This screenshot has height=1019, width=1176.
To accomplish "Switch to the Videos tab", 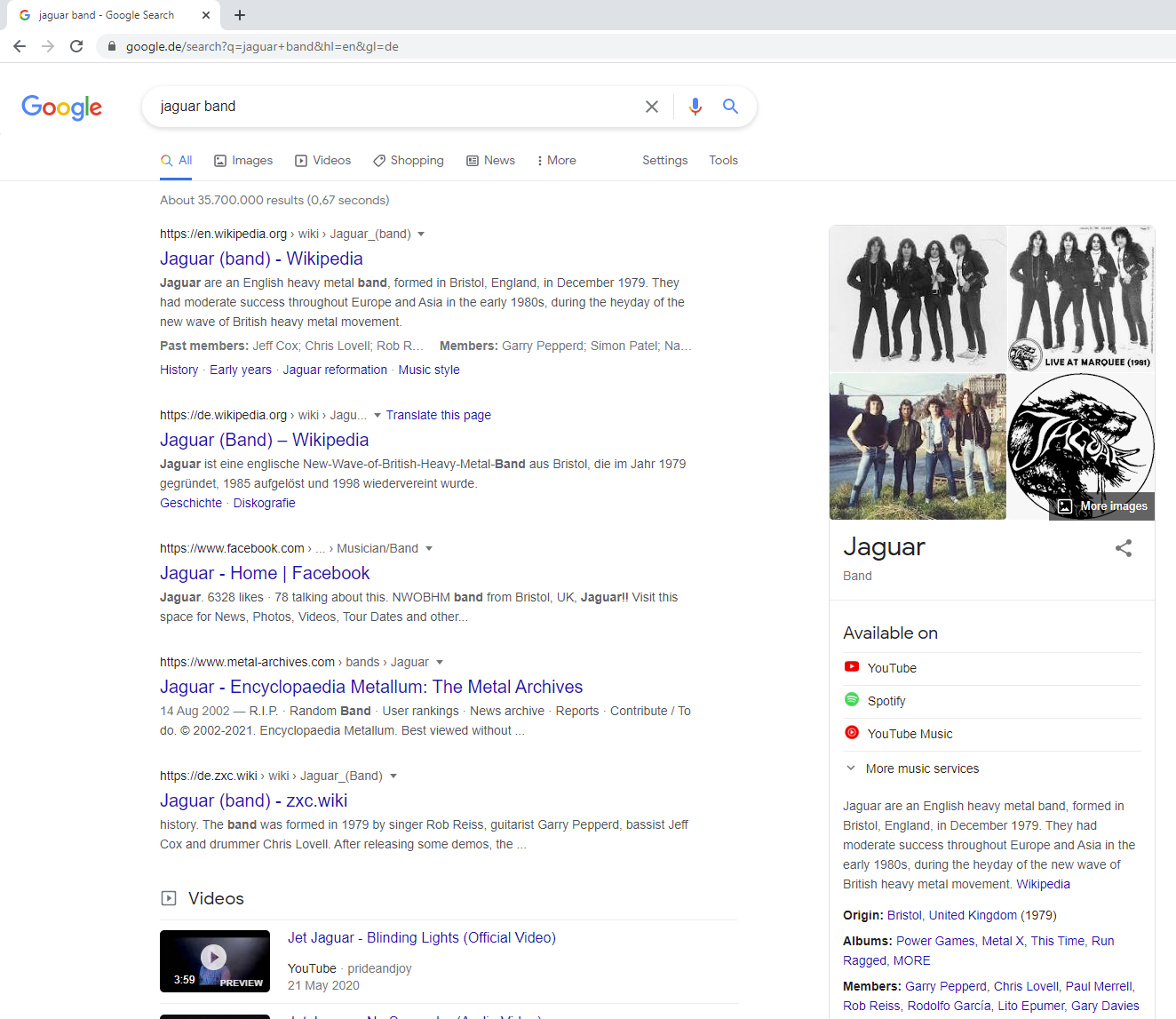I will pos(322,160).
